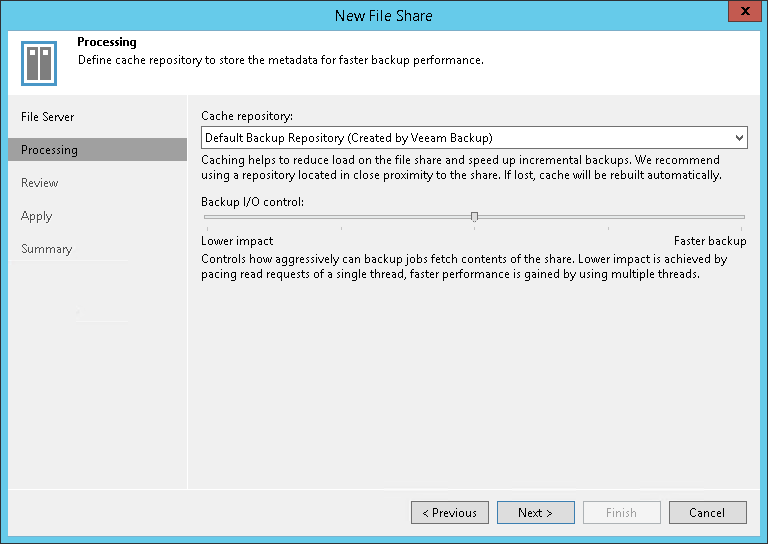Move slider to the second tick mark

pos(341,228)
